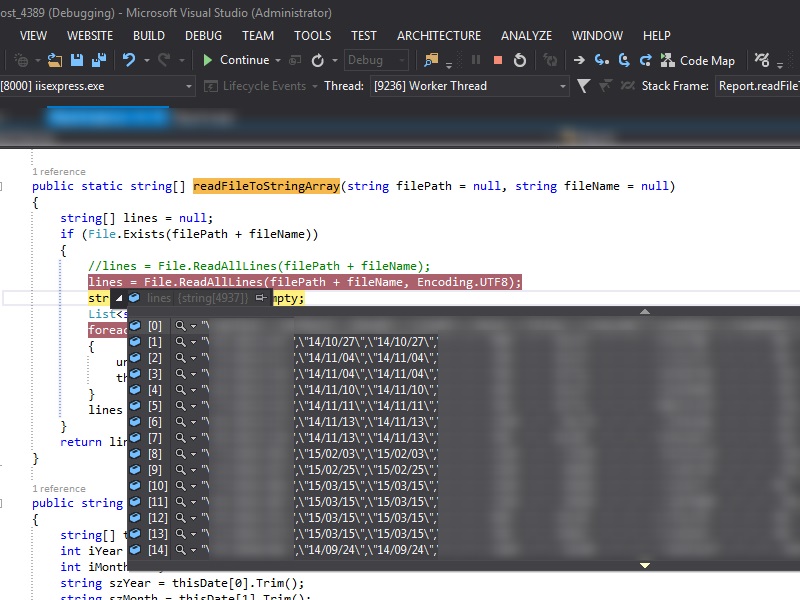This screenshot has width=800, height=600.
Task: Save the current file
Action: [77, 60]
